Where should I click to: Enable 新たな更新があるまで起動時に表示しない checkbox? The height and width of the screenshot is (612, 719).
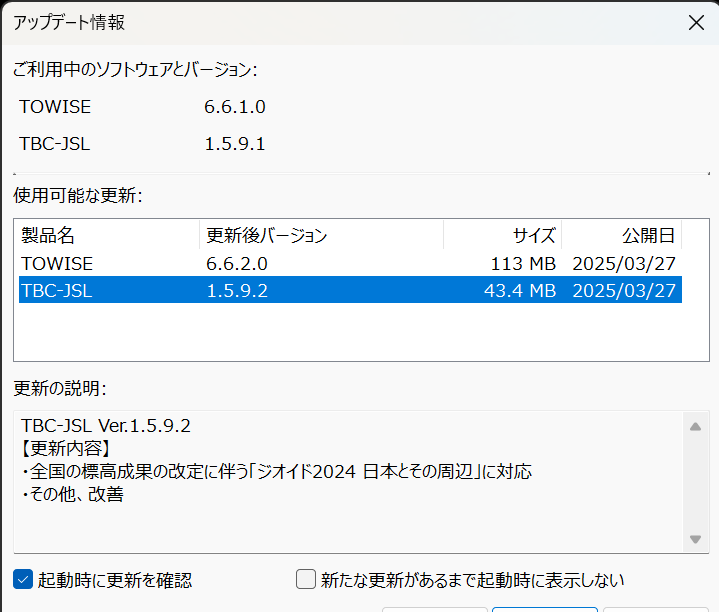tap(306, 579)
